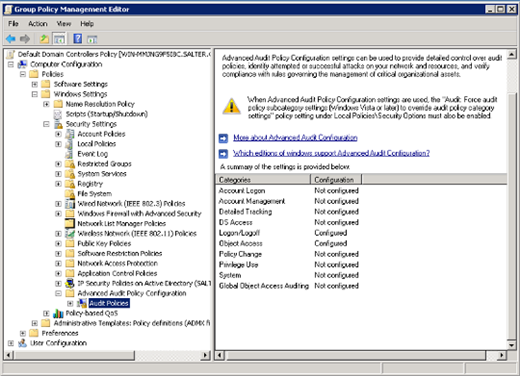Expand the Account Policies node
520x376 pixels.
[x=58, y=134]
